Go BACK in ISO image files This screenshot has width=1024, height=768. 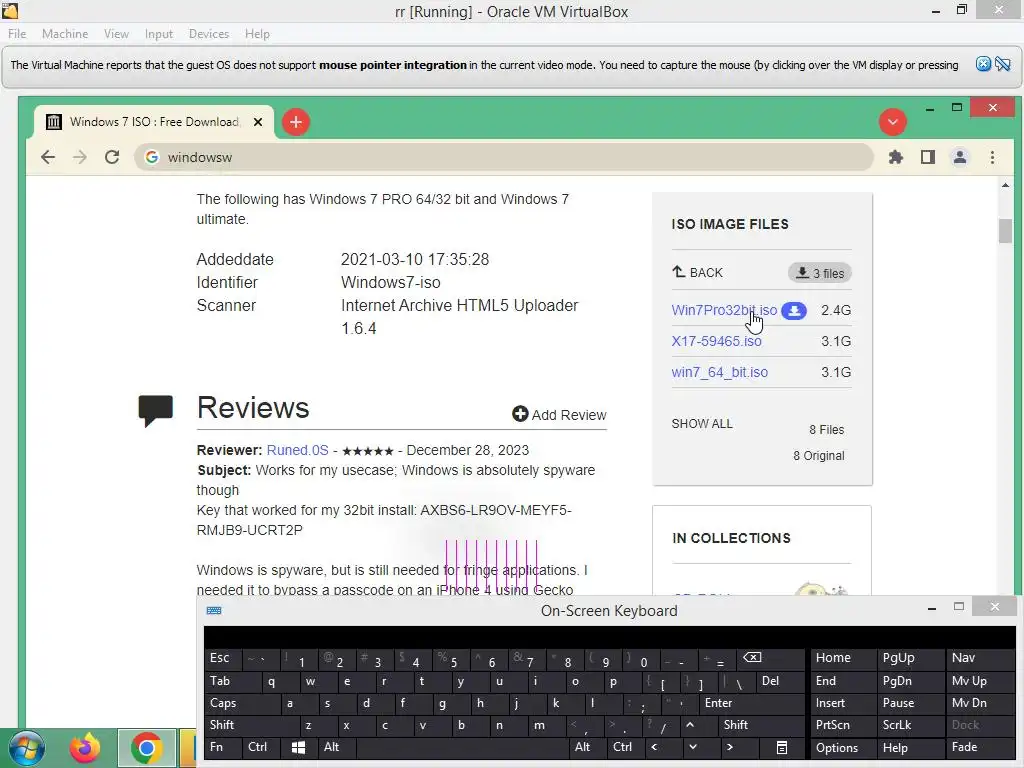coord(697,272)
